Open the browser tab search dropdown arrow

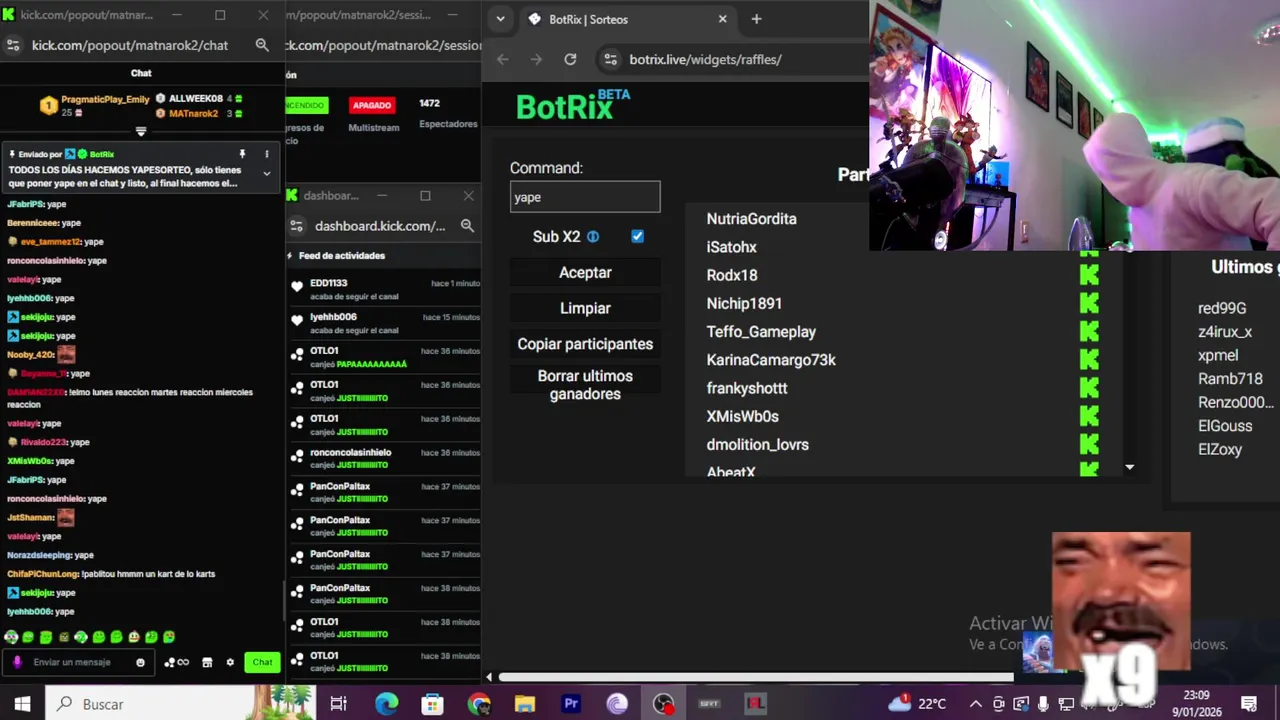pyautogui.click(x=500, y=19)
